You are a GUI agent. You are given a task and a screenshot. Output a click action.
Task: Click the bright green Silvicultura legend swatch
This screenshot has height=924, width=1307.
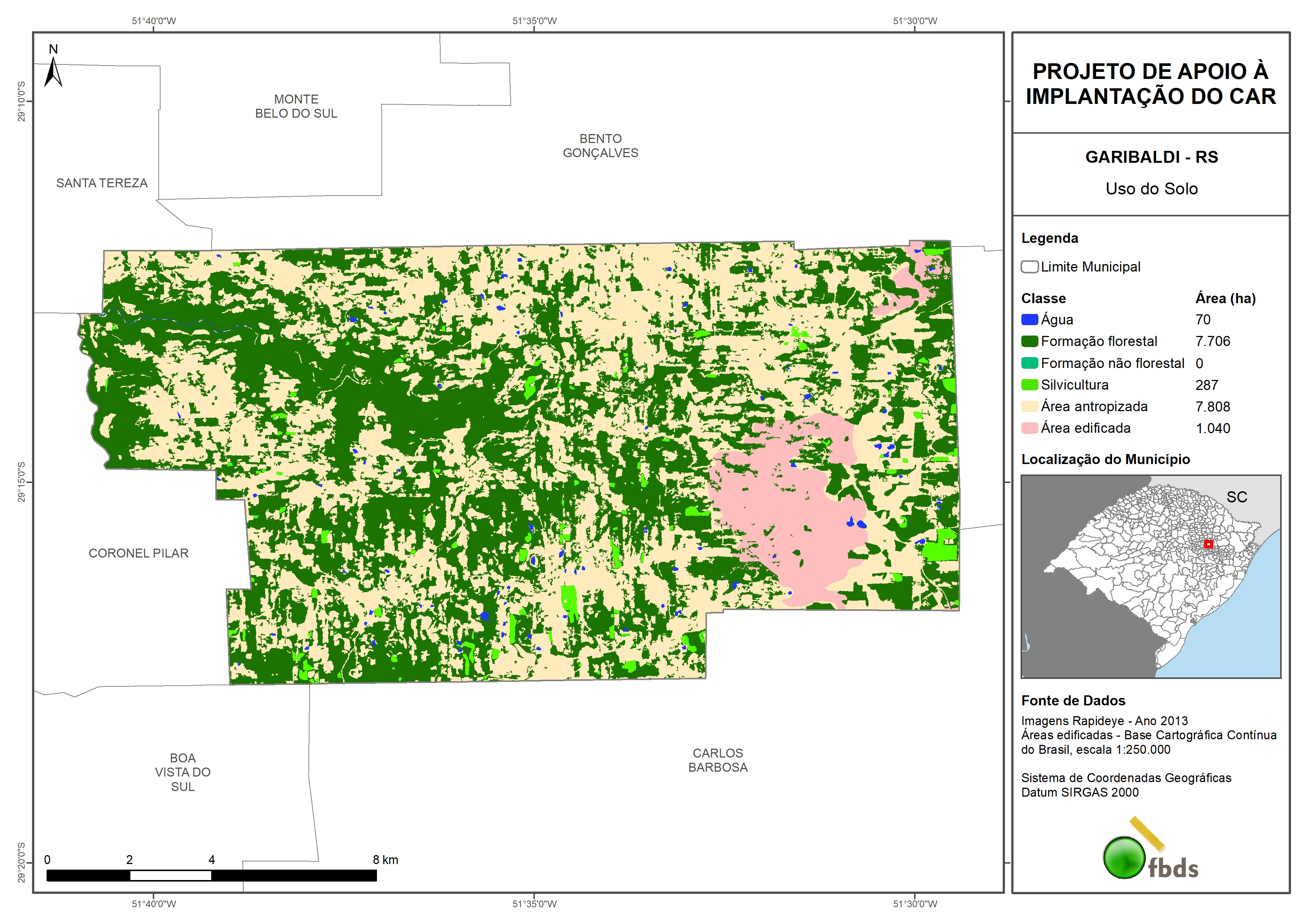coord(1029,385)
